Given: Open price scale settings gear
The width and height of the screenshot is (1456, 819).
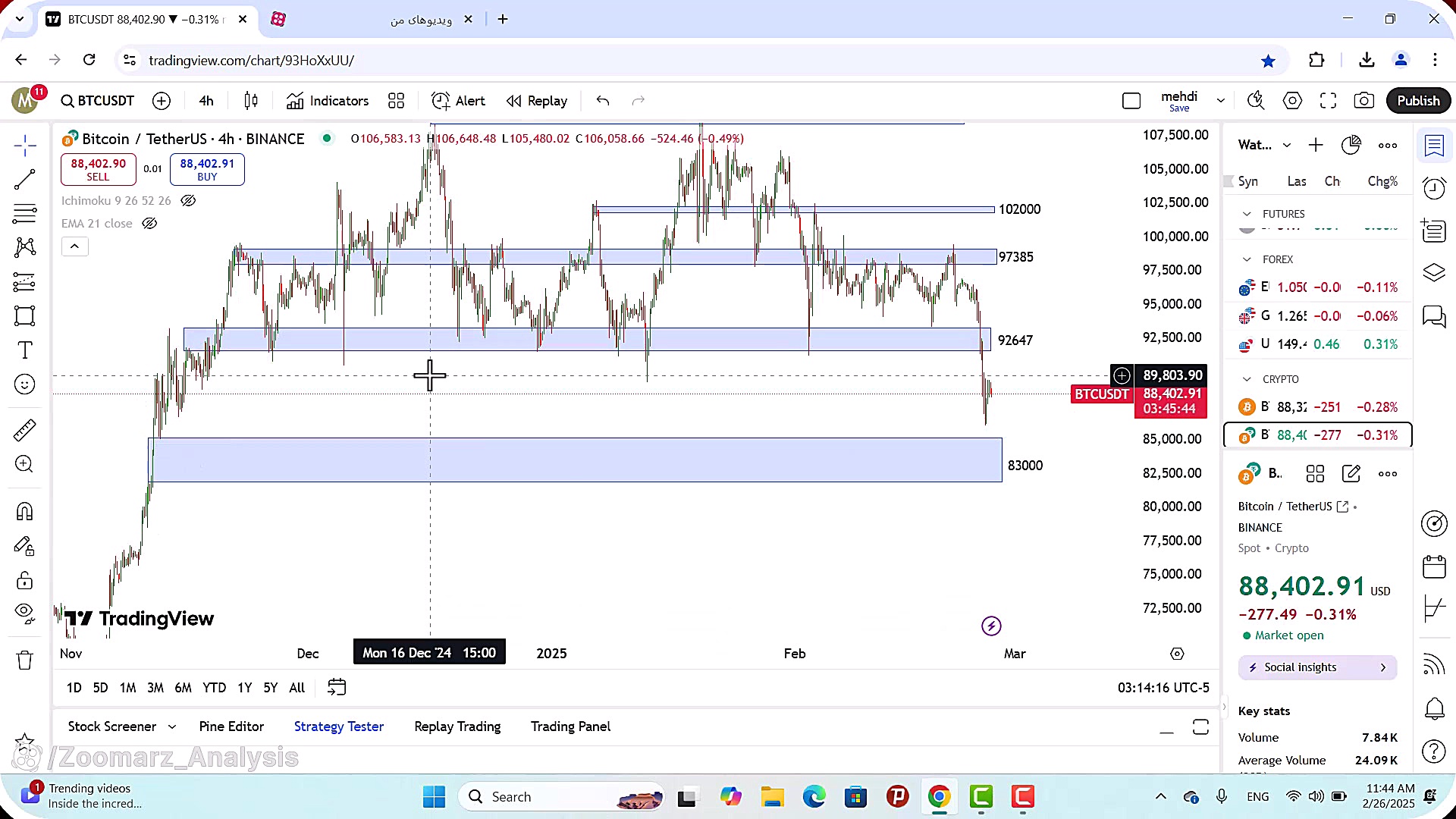Looking at the screenshot, I should pyautogui.click(x=1177, y=654).
